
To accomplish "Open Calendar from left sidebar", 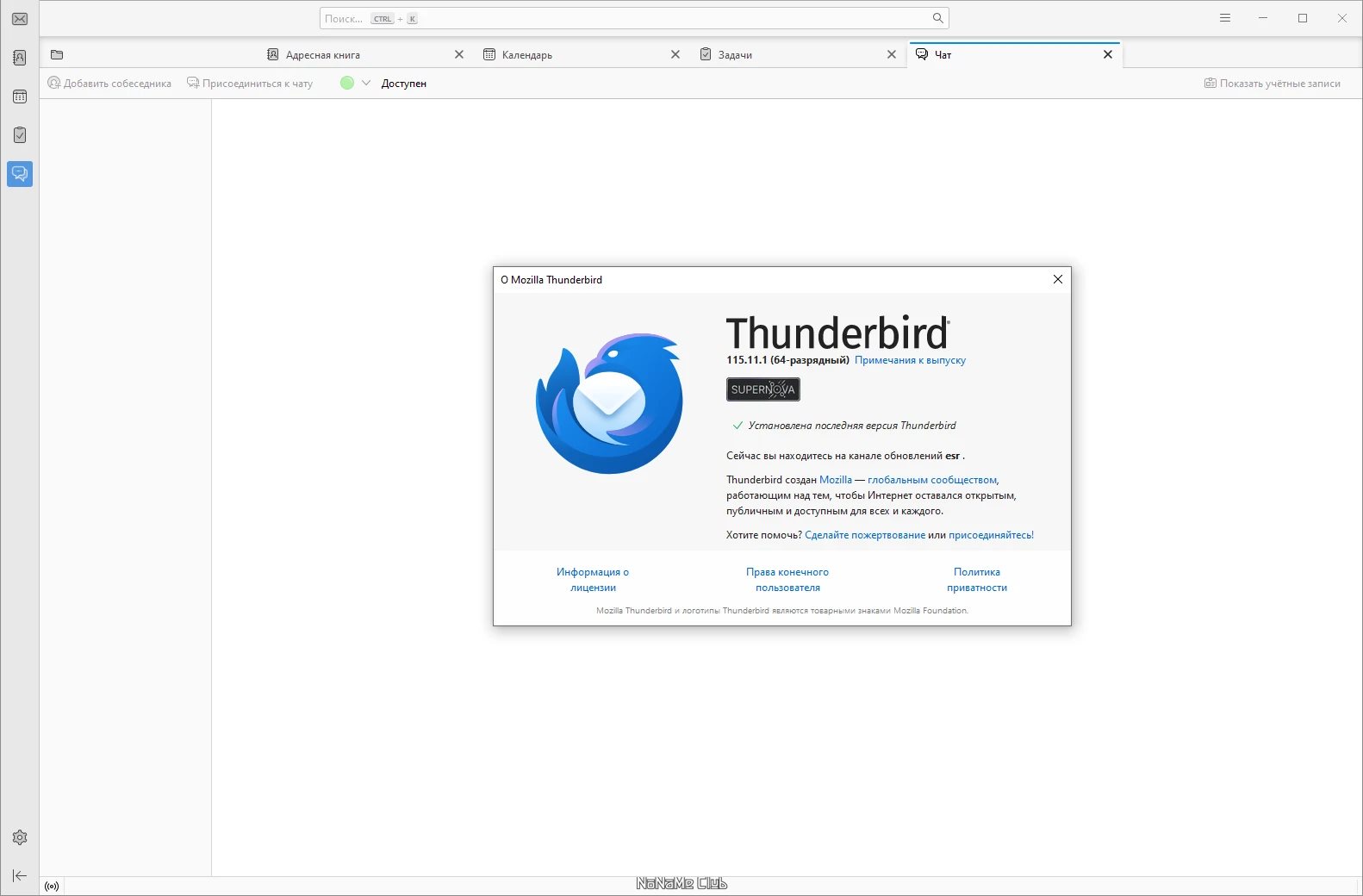I will pos(20,96).
